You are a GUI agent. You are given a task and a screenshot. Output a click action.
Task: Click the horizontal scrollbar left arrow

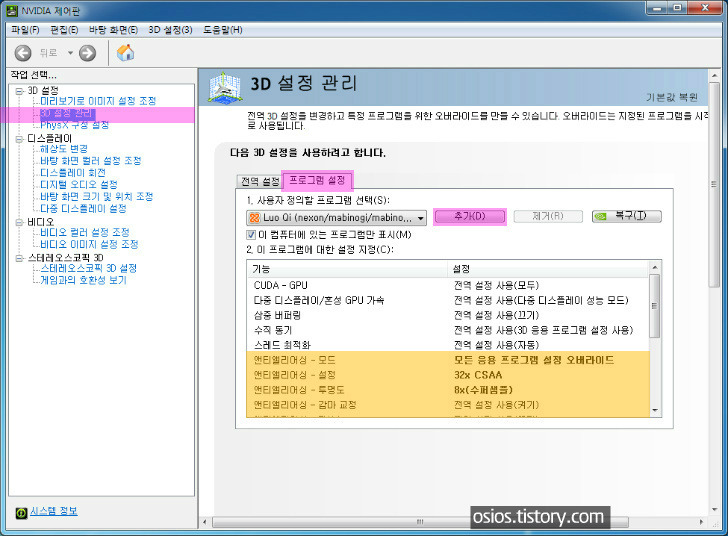pos(205,522)
